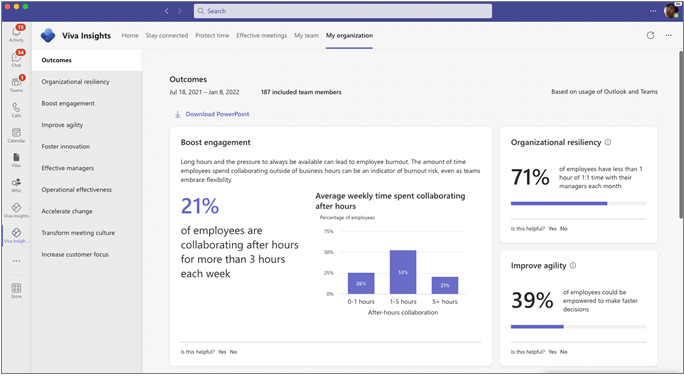Screen dimensions: 684x376
Task: Answer Yes on Boost engagement helpful prompt
Action: pos(222,352)
